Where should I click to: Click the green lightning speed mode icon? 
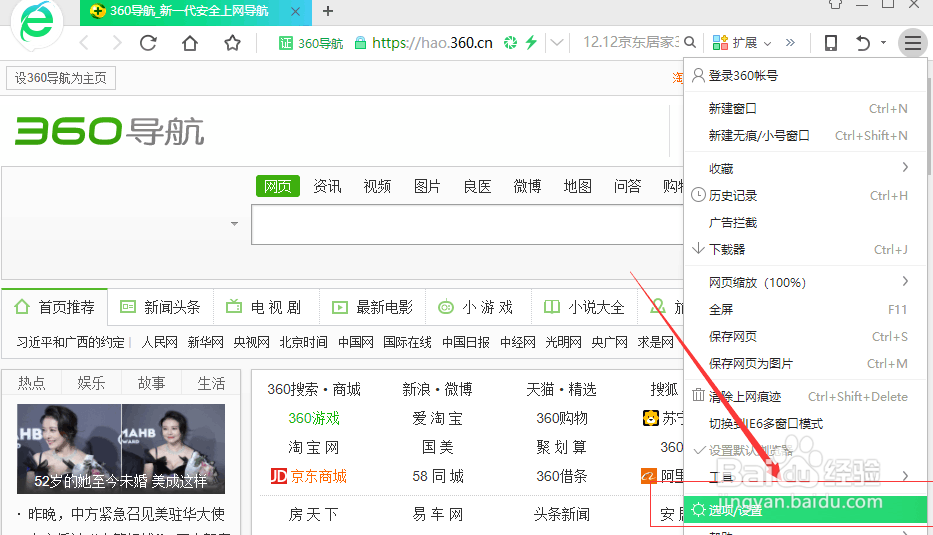pyautogui.click(x=531, y=42)
